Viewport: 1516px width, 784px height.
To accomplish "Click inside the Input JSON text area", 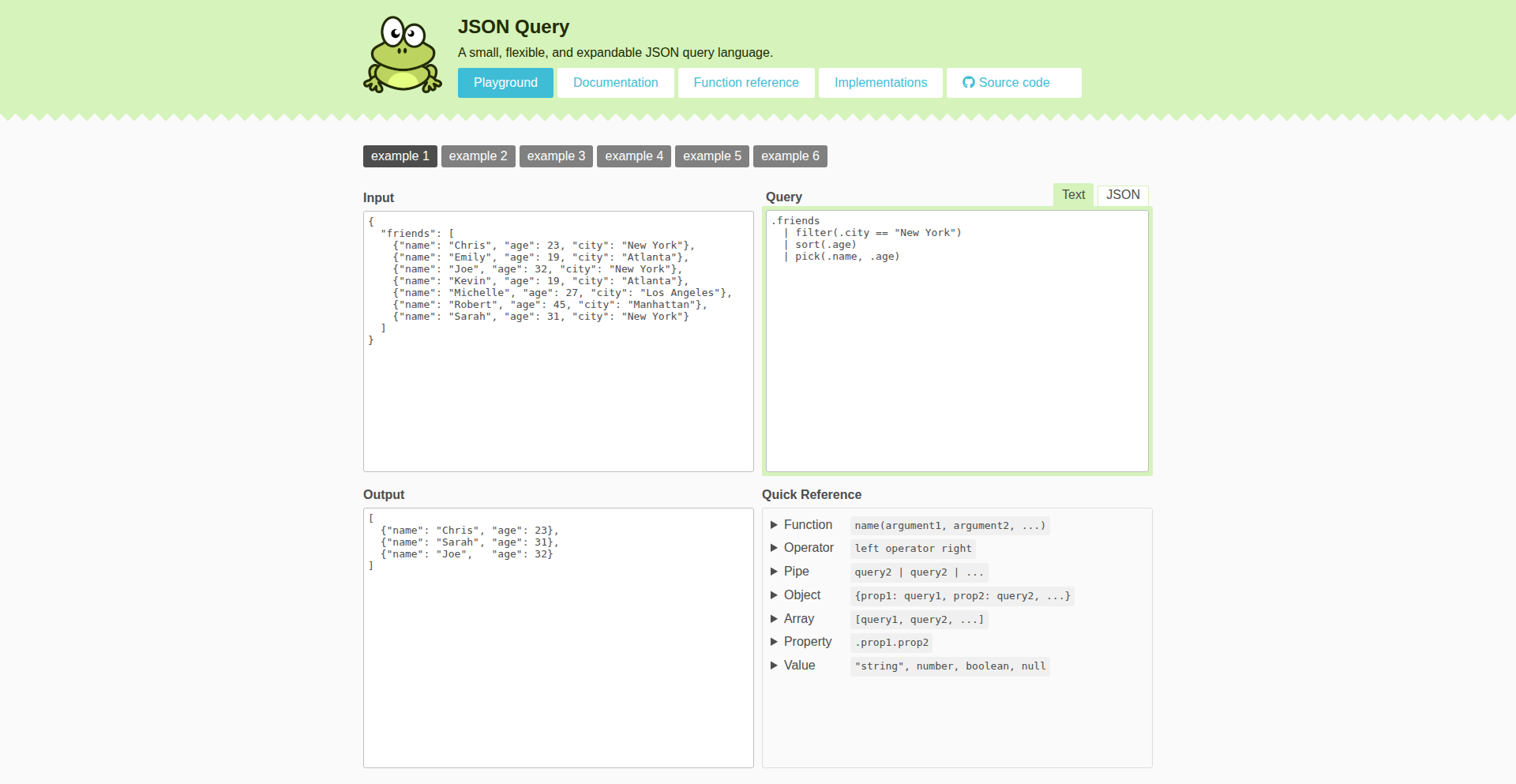I will (557, 395).
